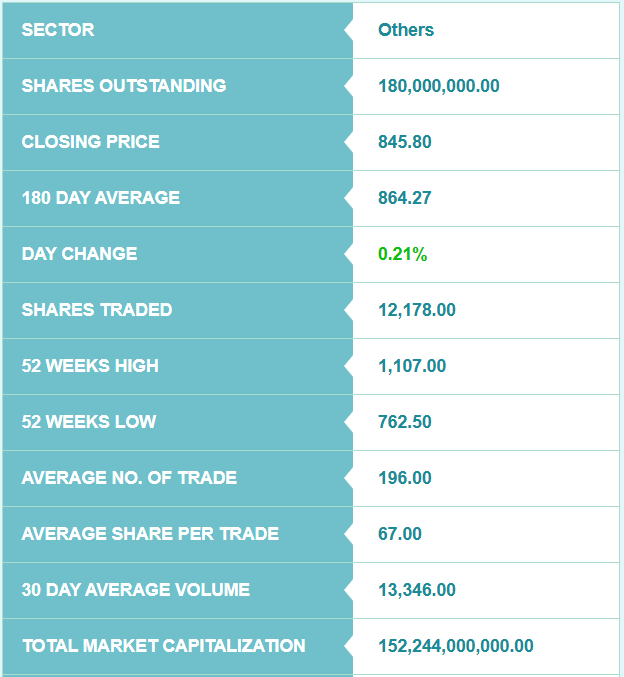Select the 67.00 average share per trade value
624x677 pixels.
click(400, 534)
